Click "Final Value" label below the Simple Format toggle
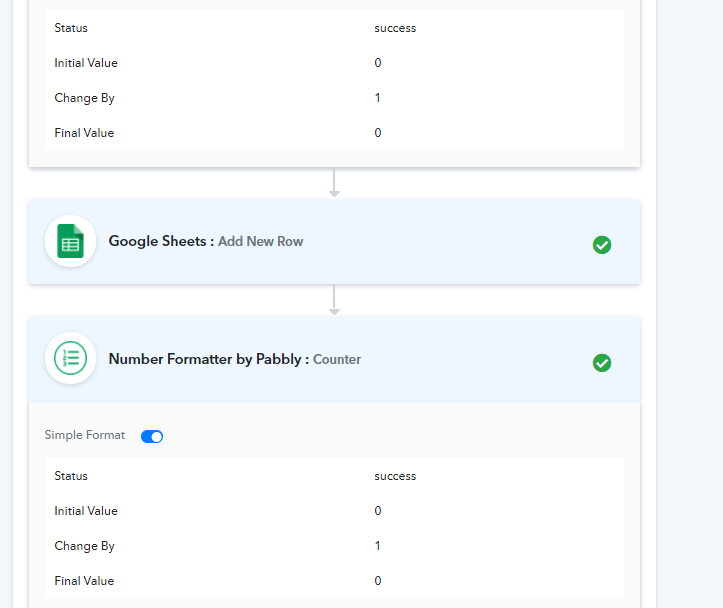723x608 pixels. coord(84,581)
